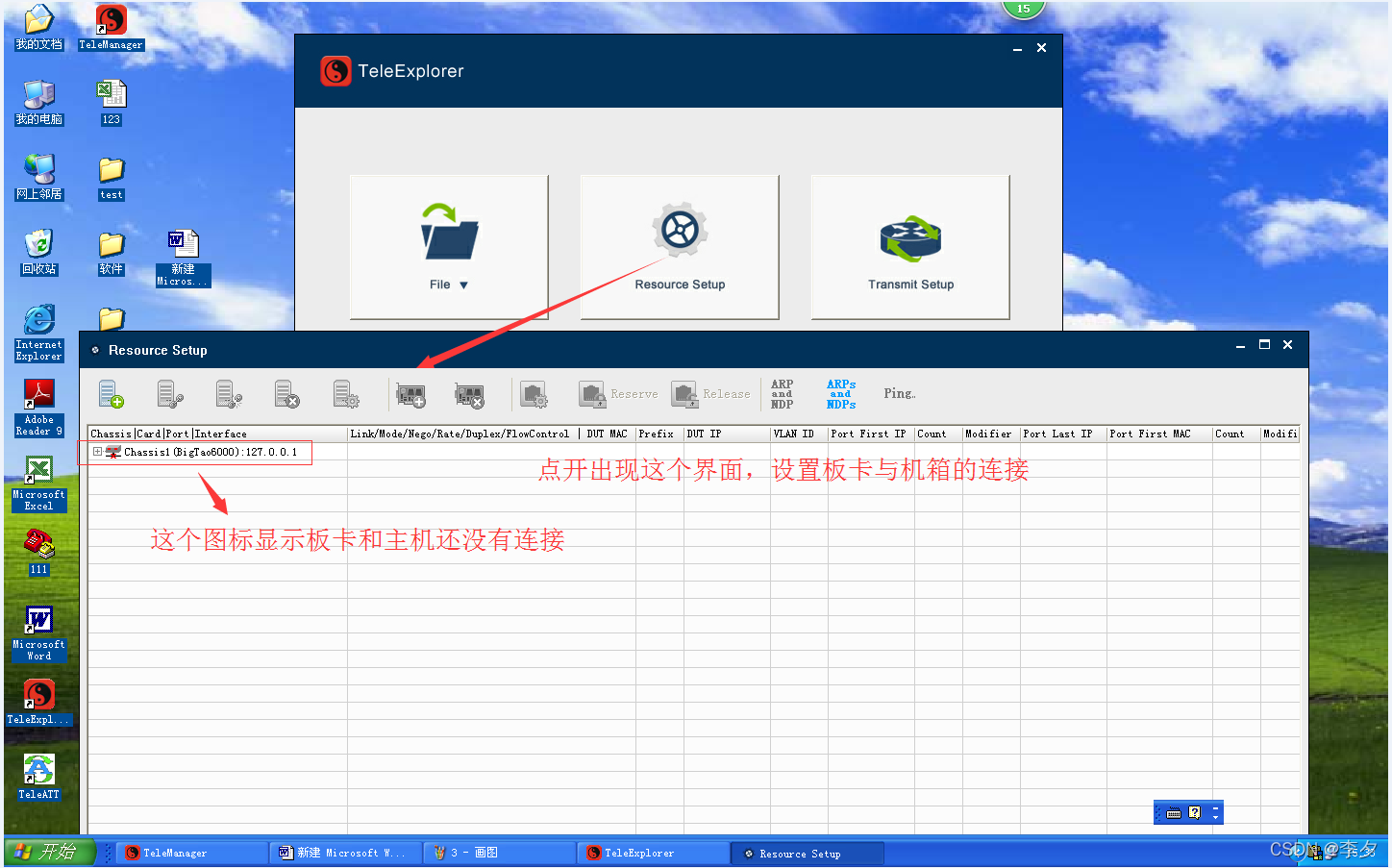Click the Release port button
The height and width of the screenshot is (868, 1392).
tap(710, 394)
